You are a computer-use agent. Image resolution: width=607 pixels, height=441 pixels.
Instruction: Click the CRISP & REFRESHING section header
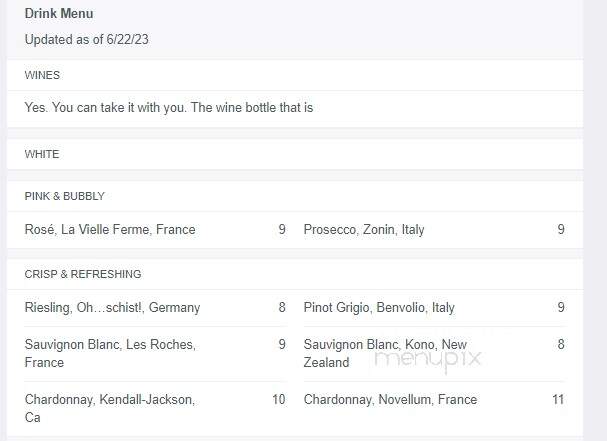click(83, 274)
